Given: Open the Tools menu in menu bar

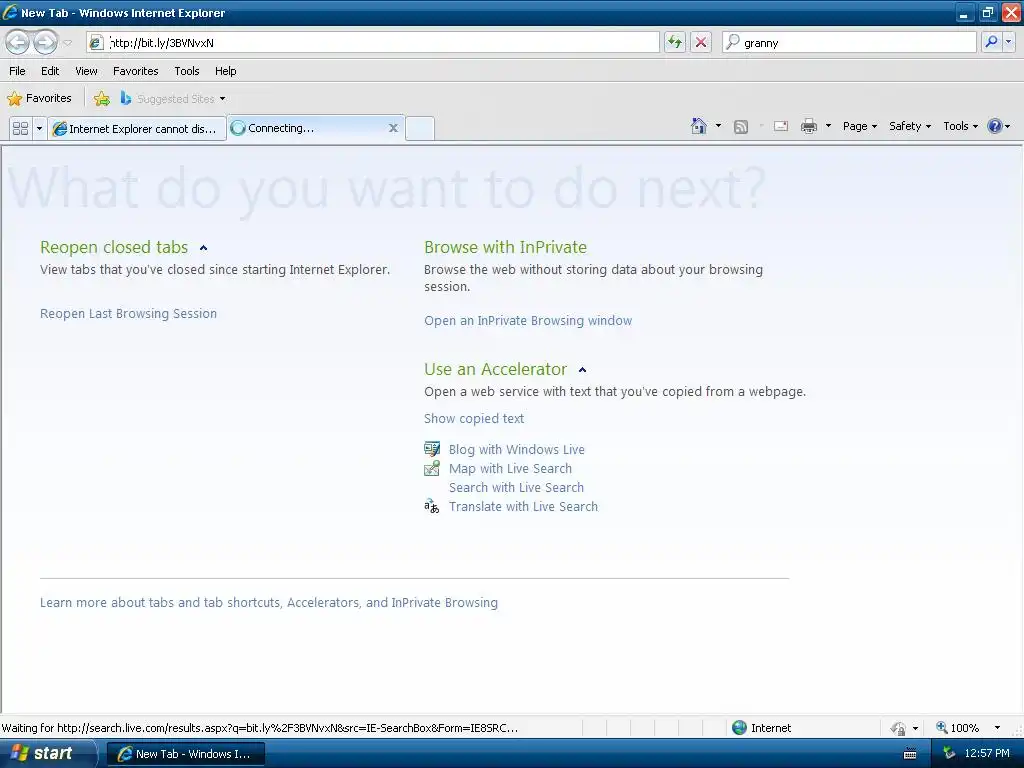Looking at the screenshot, I should [187, 71].
